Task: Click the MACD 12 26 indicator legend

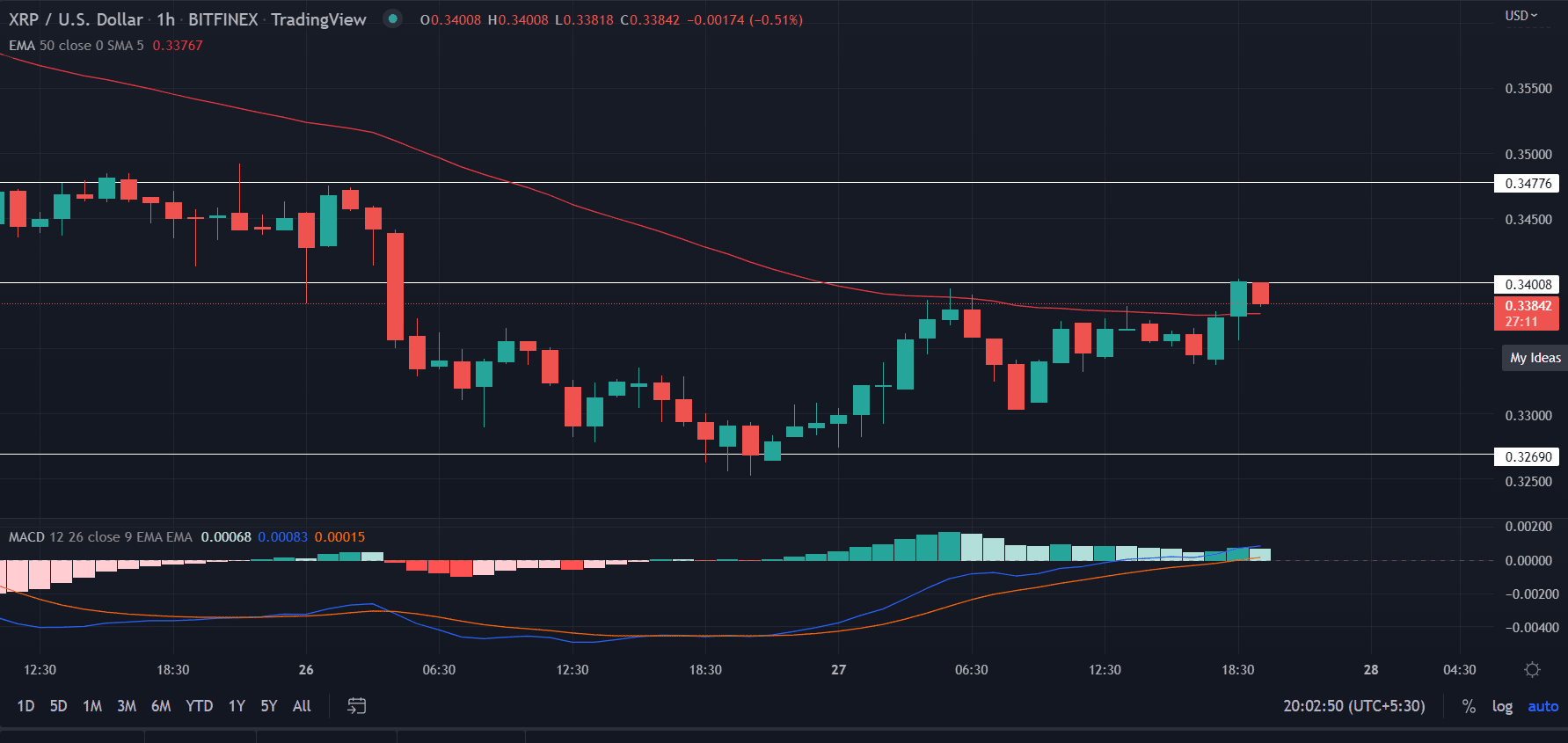Action: click(x=100, y=537)
